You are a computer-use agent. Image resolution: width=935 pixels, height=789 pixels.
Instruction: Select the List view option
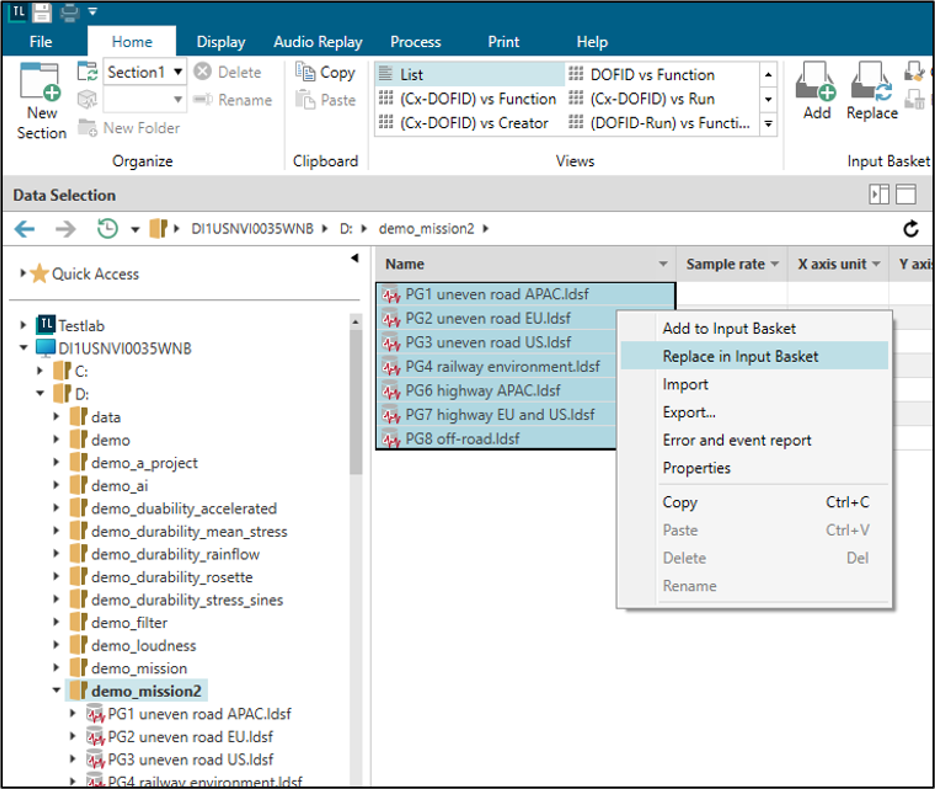[412, 75]
